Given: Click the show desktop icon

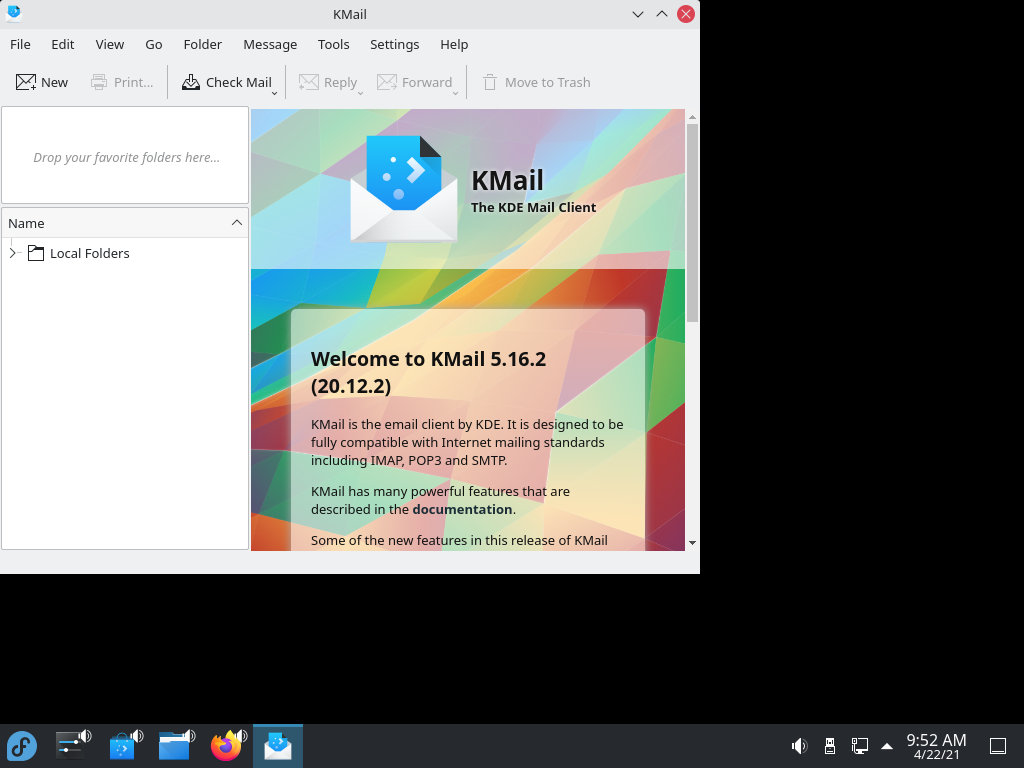Looking at the screenshot, I should point(998,746).
